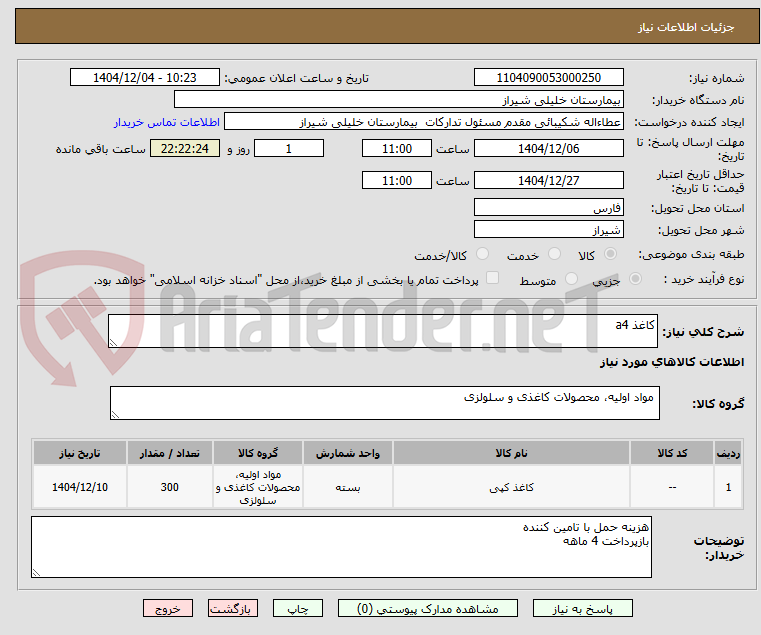Click the price validity date 1404/12/27
Screen dimensions: 761x635
(x=548, y=181)
